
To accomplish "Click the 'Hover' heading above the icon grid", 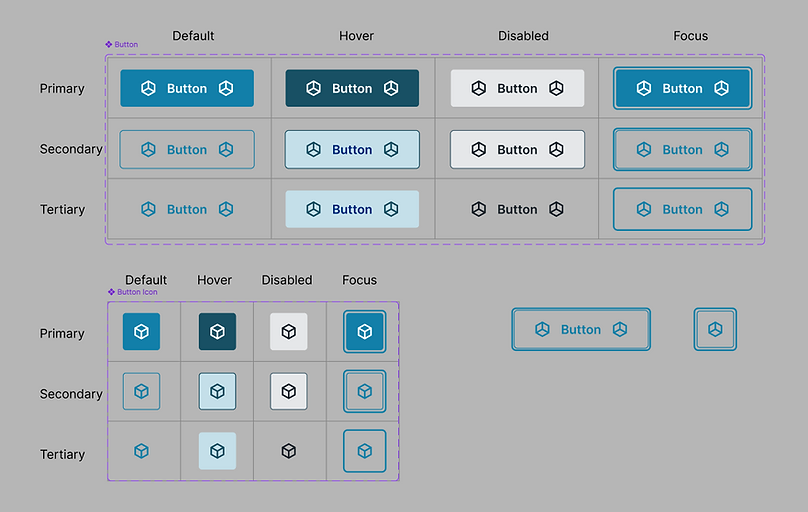I will tap(214, 280).
